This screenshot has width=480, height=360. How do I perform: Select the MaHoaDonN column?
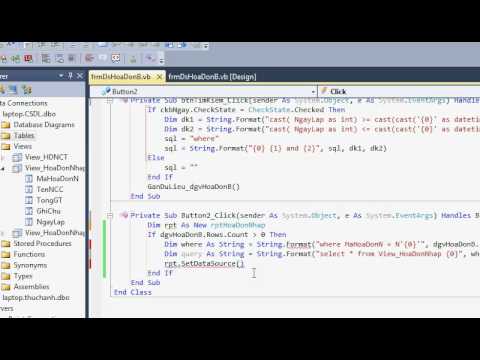click(x=58, y=179)
